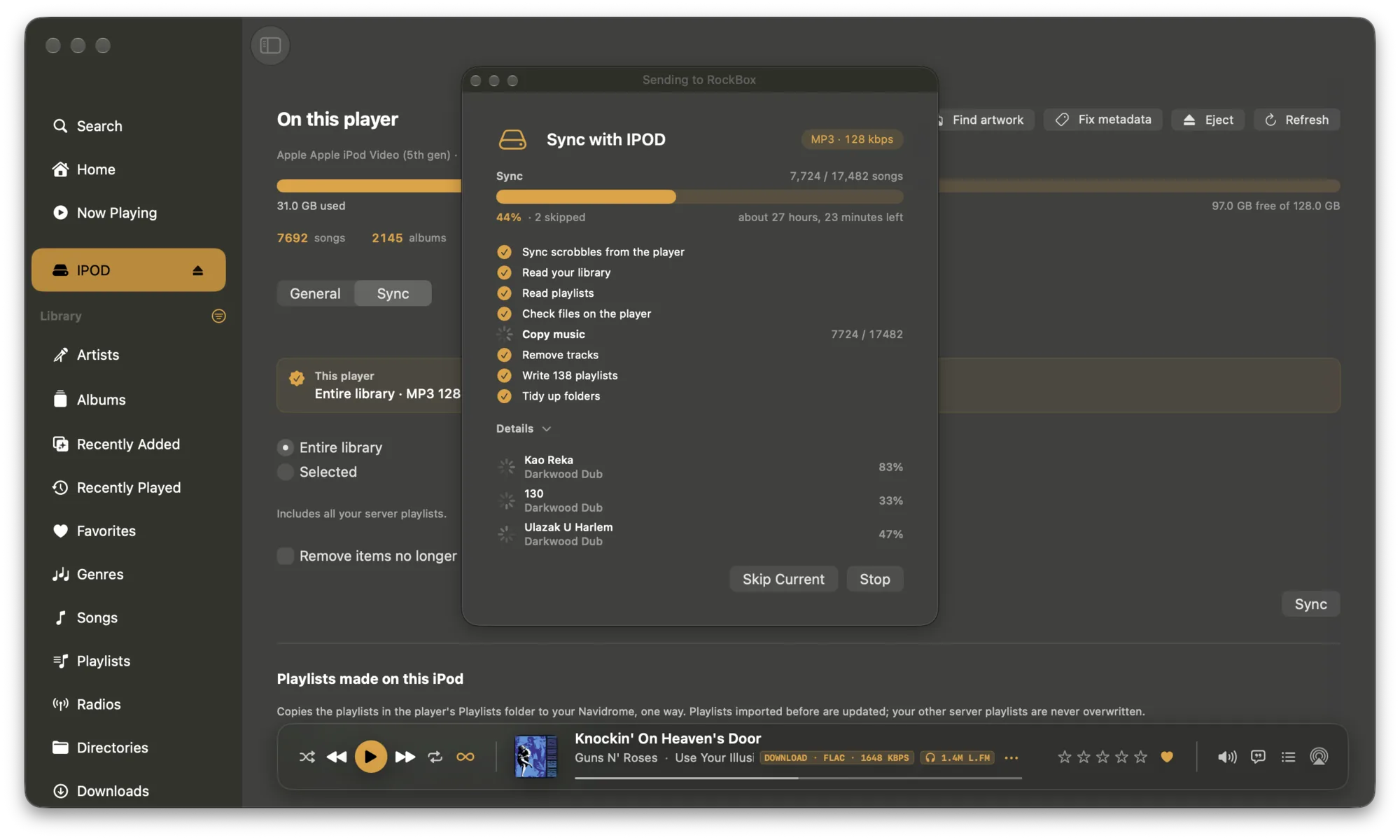1400x840 pixels.
Task: Click the volume speaker icon
Action: tap(1227, 757)
